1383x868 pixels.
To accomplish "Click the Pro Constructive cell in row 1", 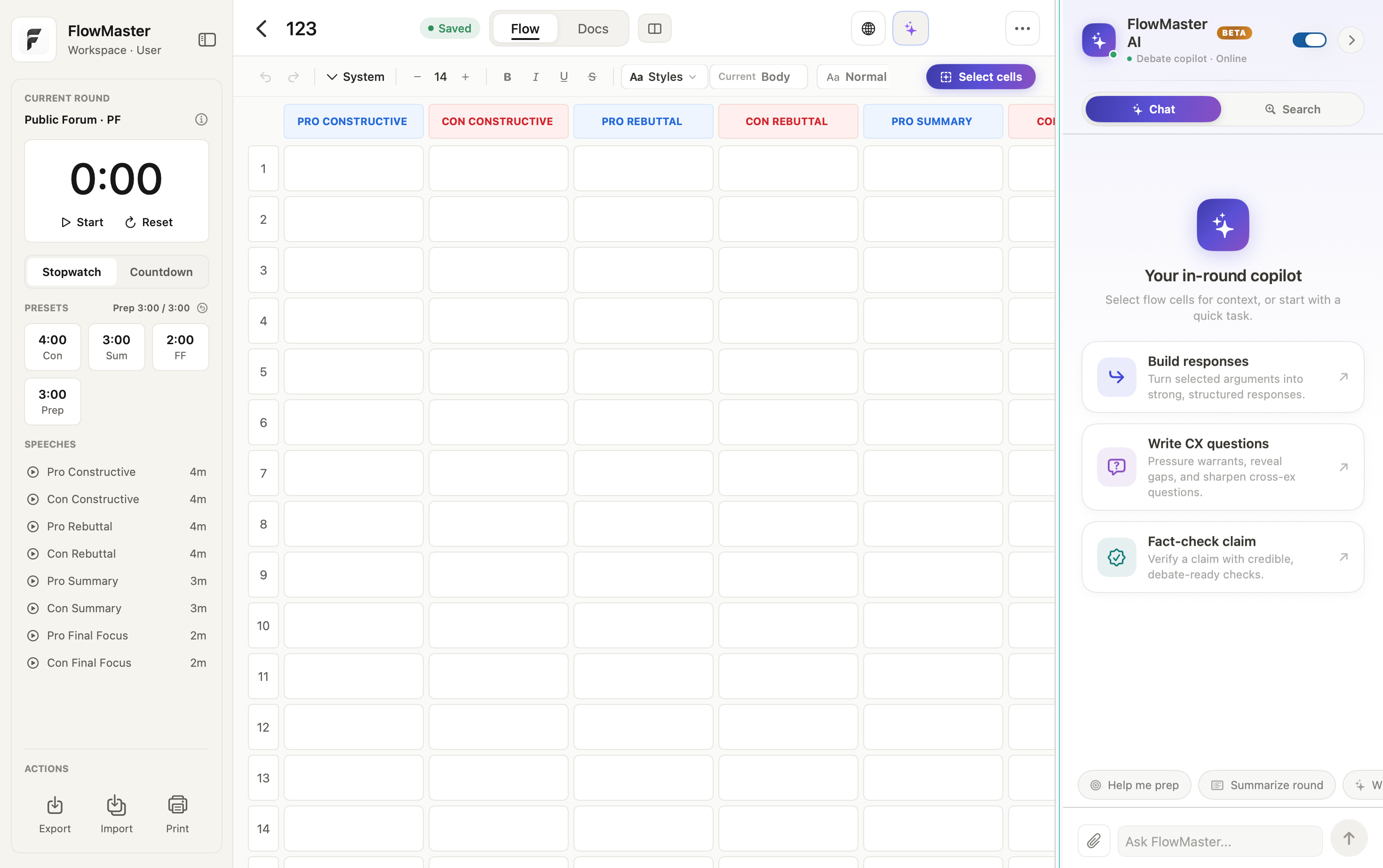I will pos(353,168).
